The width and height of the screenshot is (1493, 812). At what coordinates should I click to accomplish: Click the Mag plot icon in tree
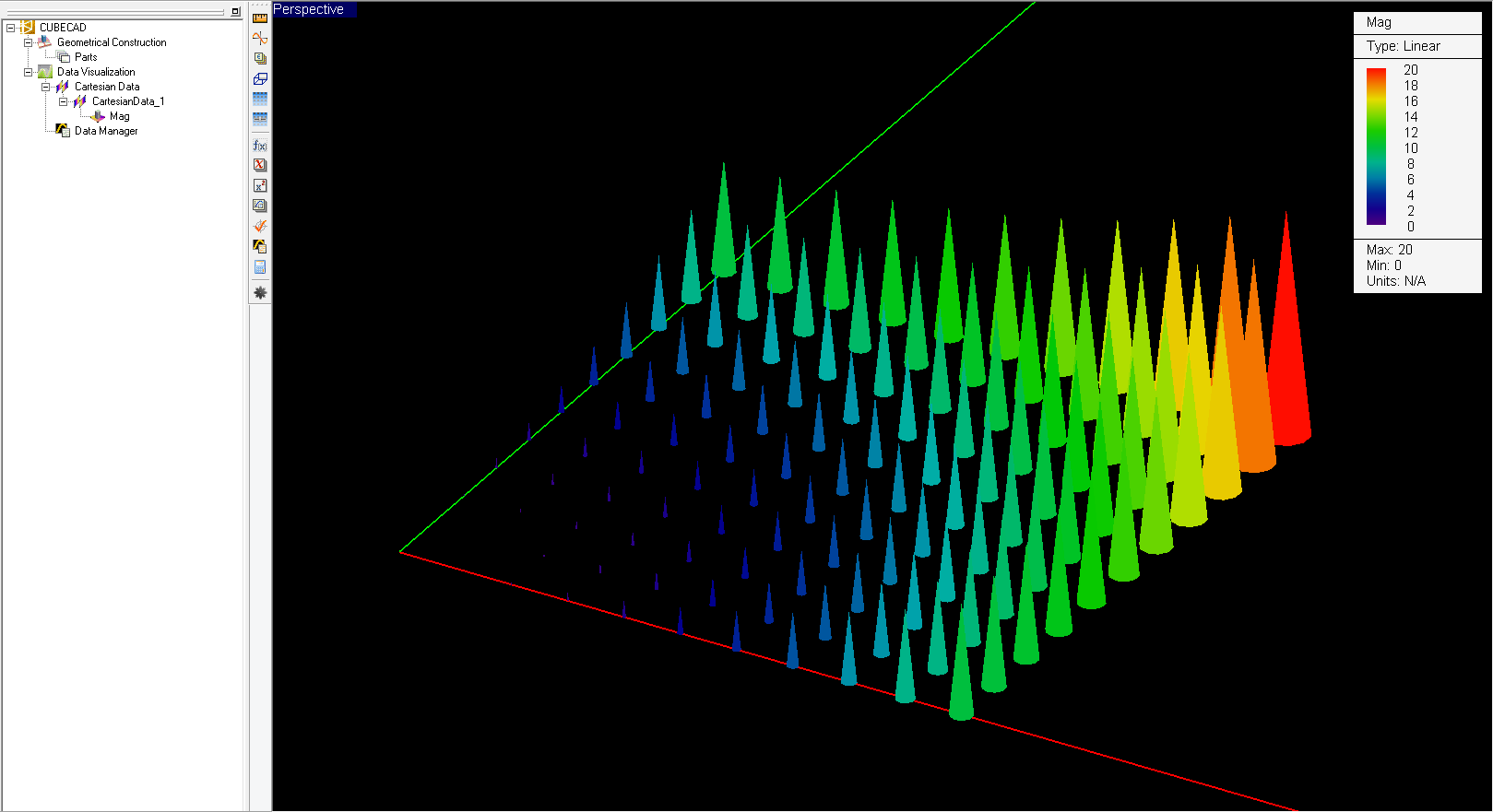tap(98, 116)
